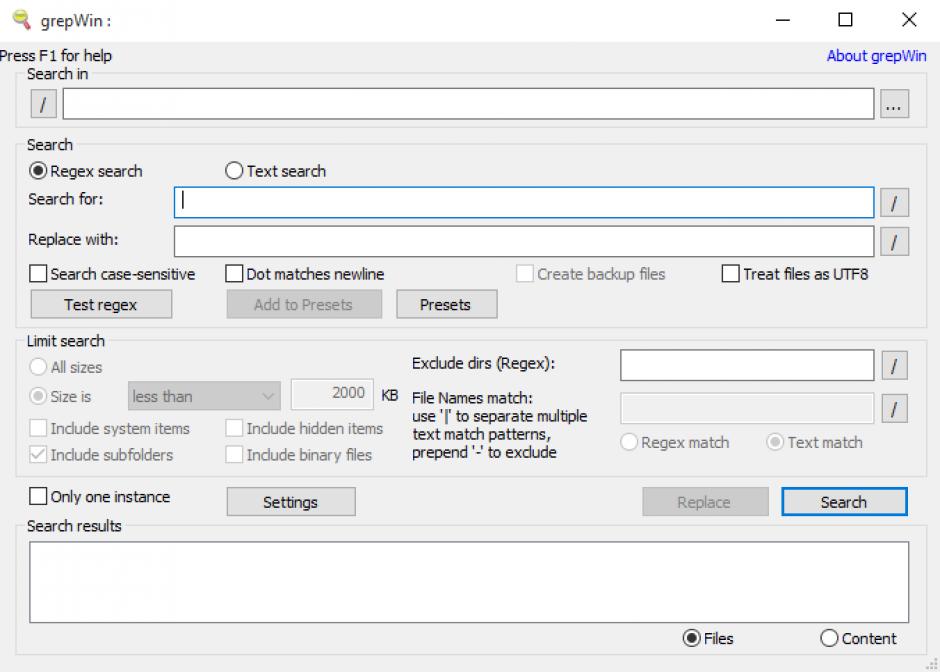The width and height of the screenshot is (940, 672).
Task: Minimize the grepWin window
Action: point(783,20)
